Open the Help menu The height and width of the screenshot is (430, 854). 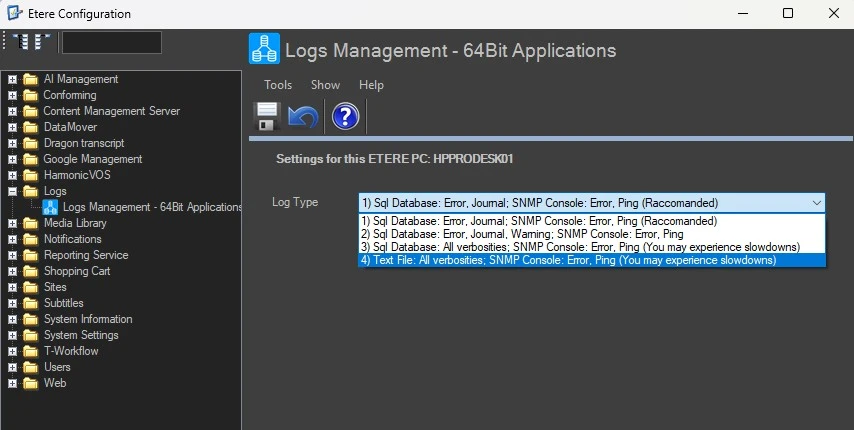(371, 85)
